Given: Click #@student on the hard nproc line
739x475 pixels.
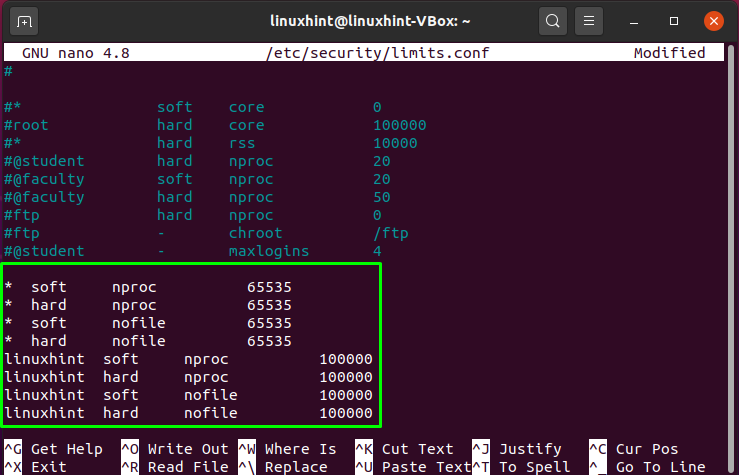Looking at the screenshot, I should [44, 161].
